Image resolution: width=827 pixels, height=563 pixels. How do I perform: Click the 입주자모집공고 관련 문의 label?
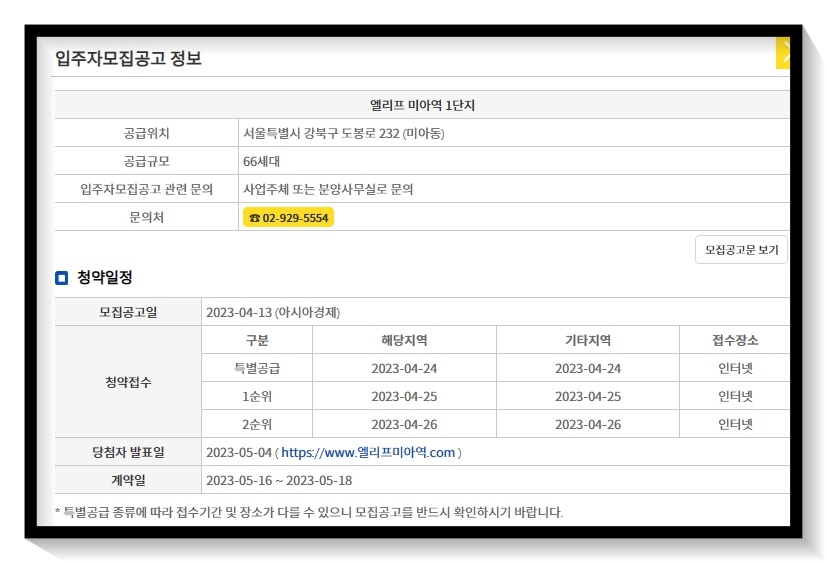[x=147, y=189]
